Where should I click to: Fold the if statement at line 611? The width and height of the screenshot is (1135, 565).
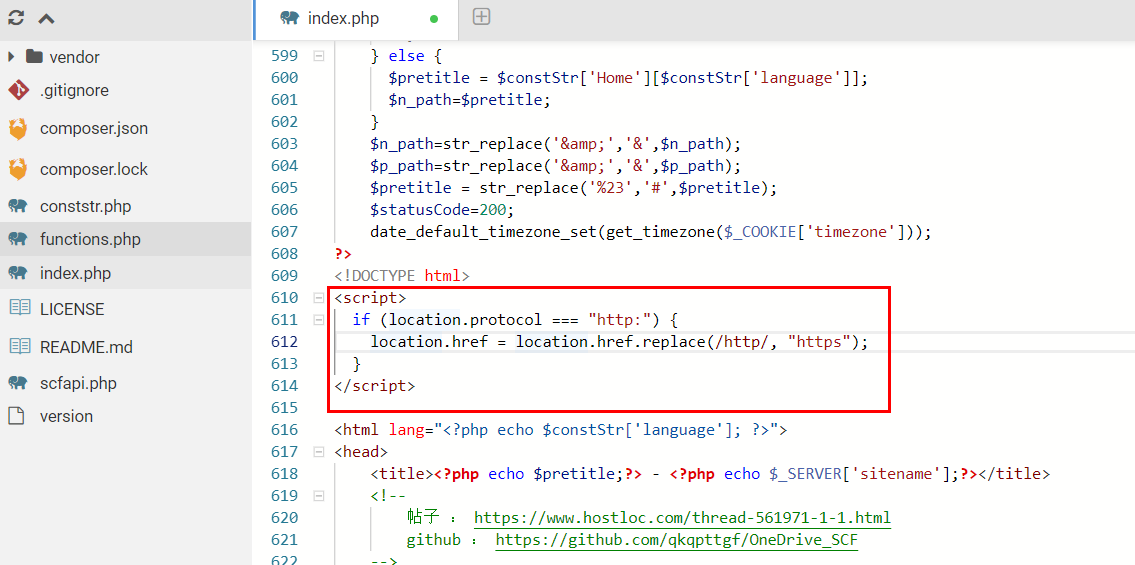(319, 320)
